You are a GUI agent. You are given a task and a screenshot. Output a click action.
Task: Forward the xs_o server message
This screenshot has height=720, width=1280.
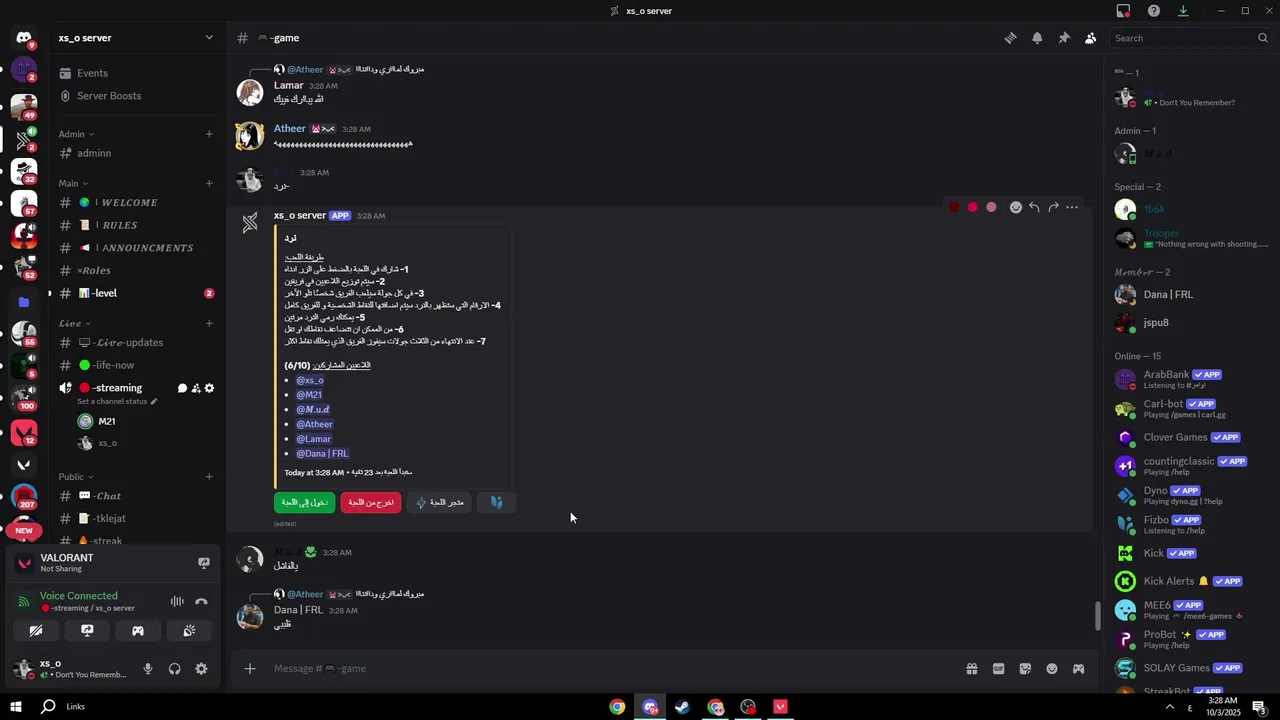tap(1053, 207)
